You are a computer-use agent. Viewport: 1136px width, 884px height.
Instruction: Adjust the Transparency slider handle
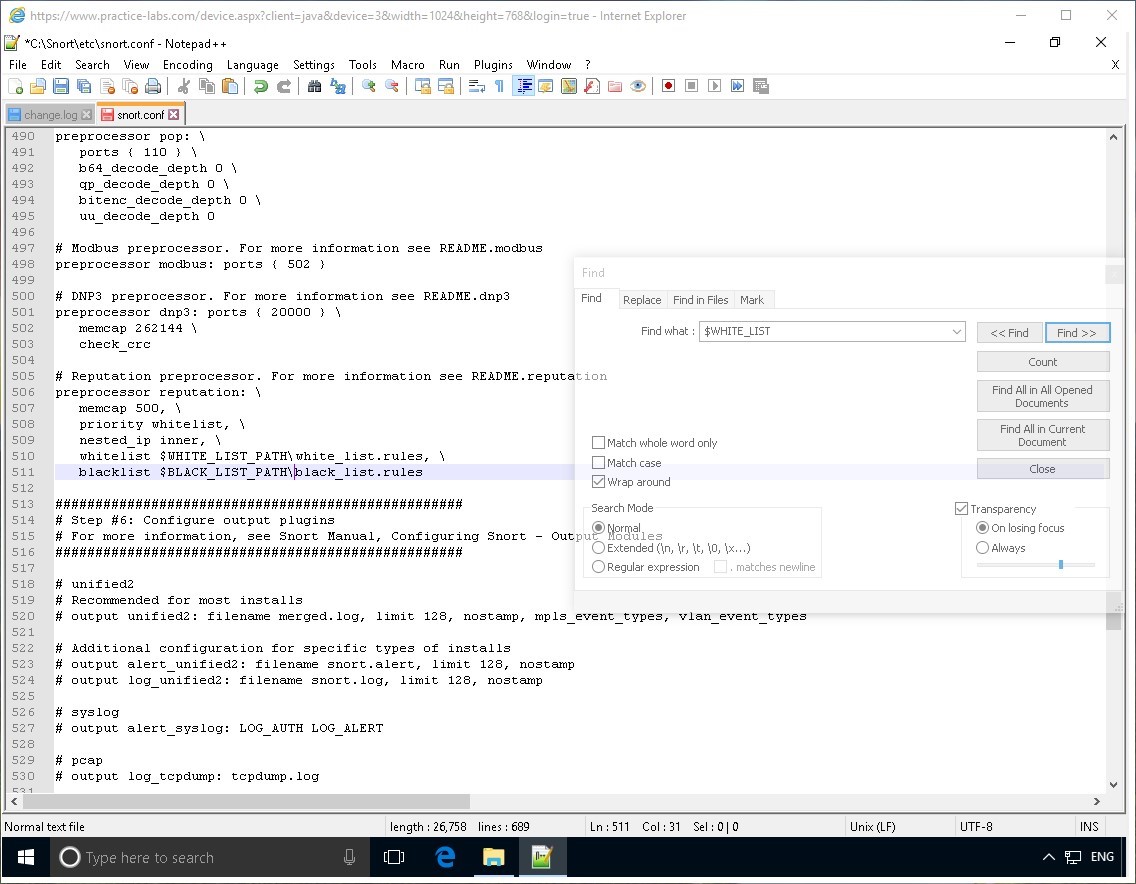[1060, 565]
